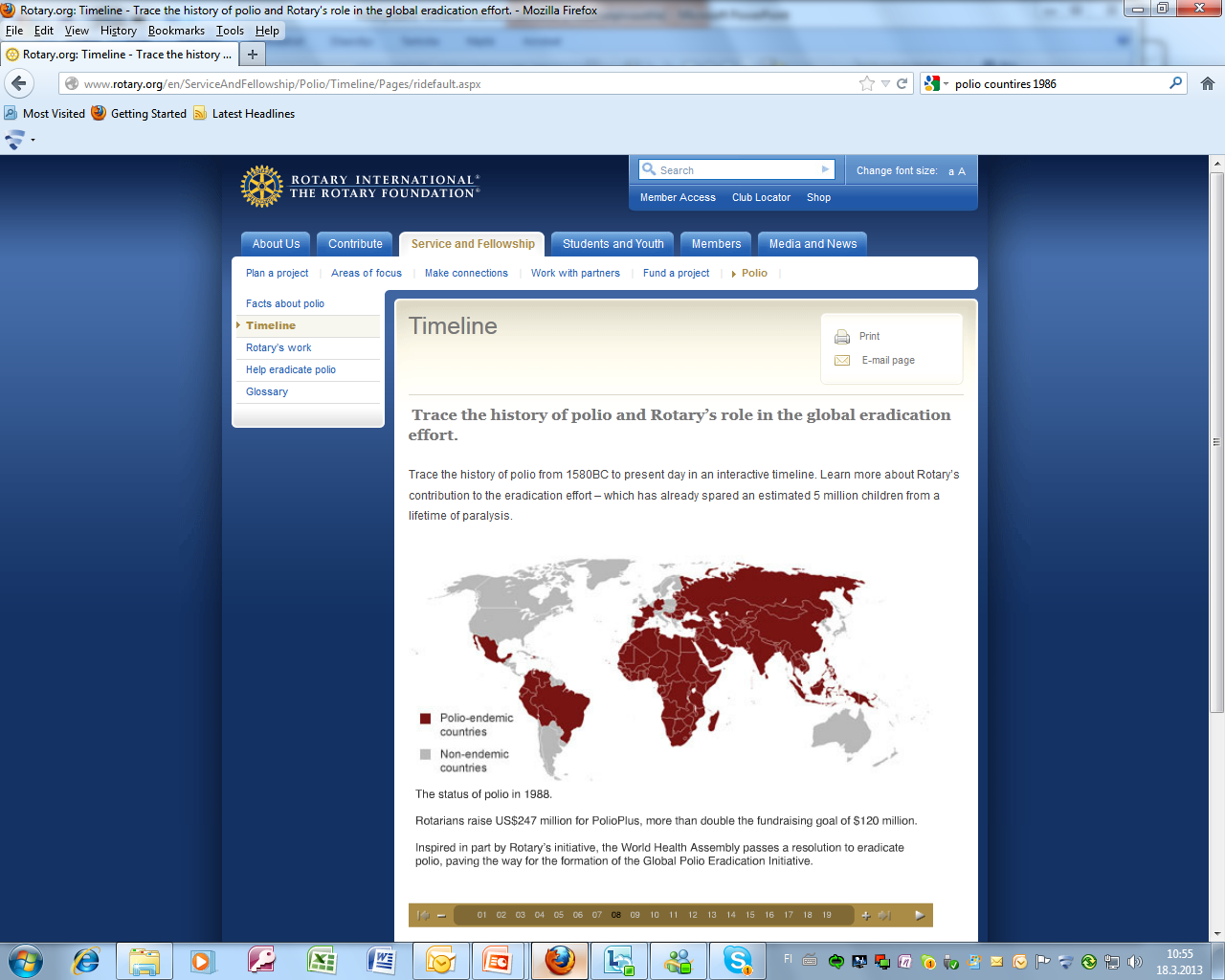Open the Club Locator link
This screenshot has width=1225, height=980.
pos(761,197)
